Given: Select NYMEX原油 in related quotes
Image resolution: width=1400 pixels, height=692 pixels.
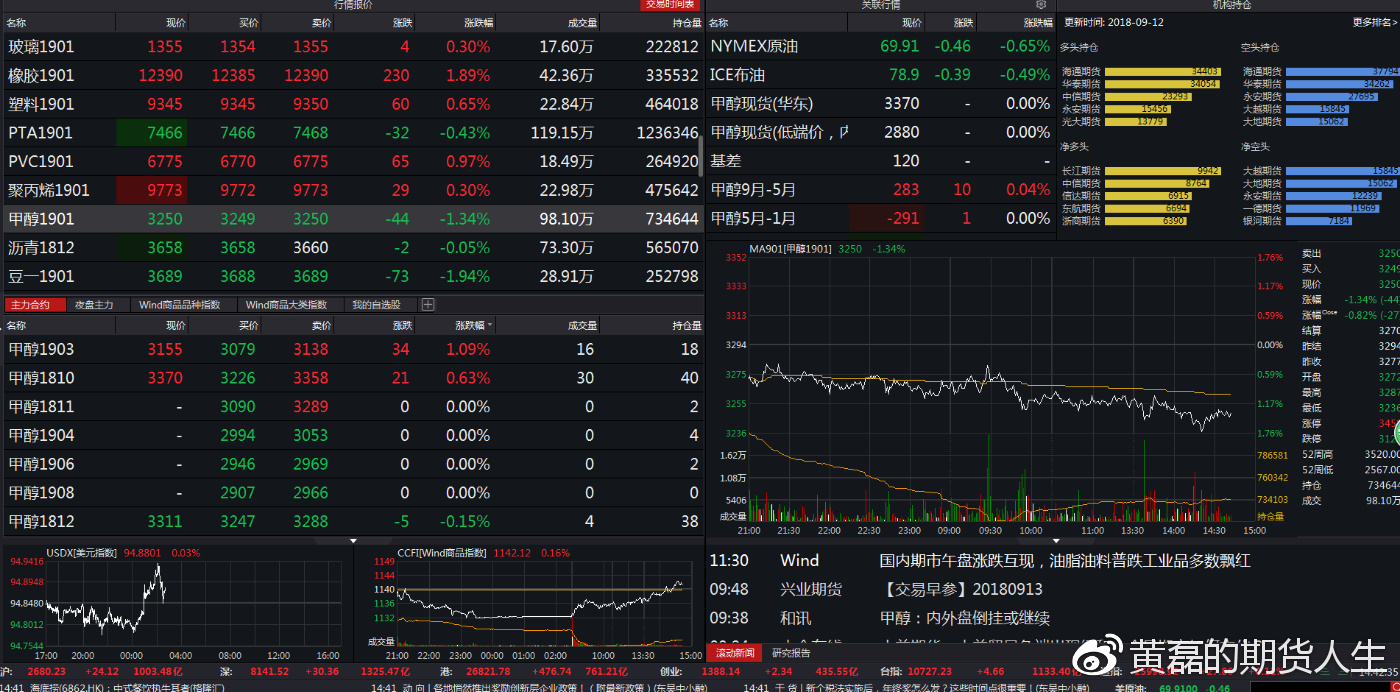Looking at the screenshot, I should [880, 46].
